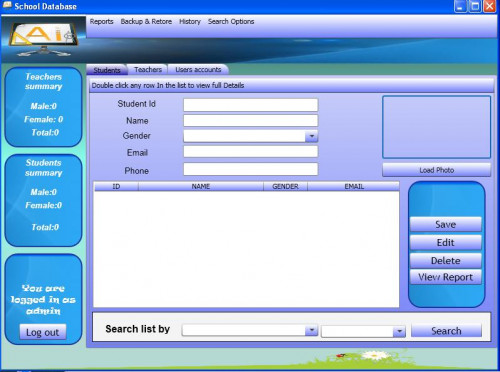Expand the second search criteria dropdown
Screen dimensions: 500x372
coord(399,331)
